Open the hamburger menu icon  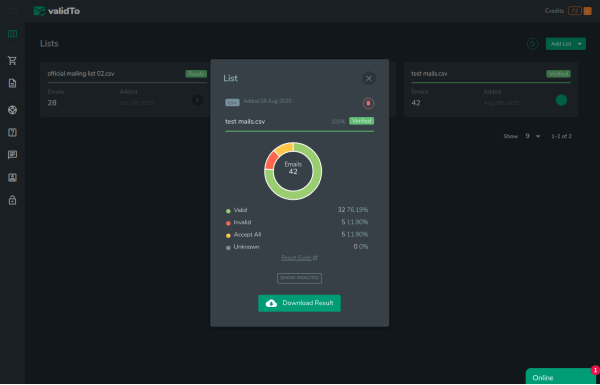(x=13, y=11)
